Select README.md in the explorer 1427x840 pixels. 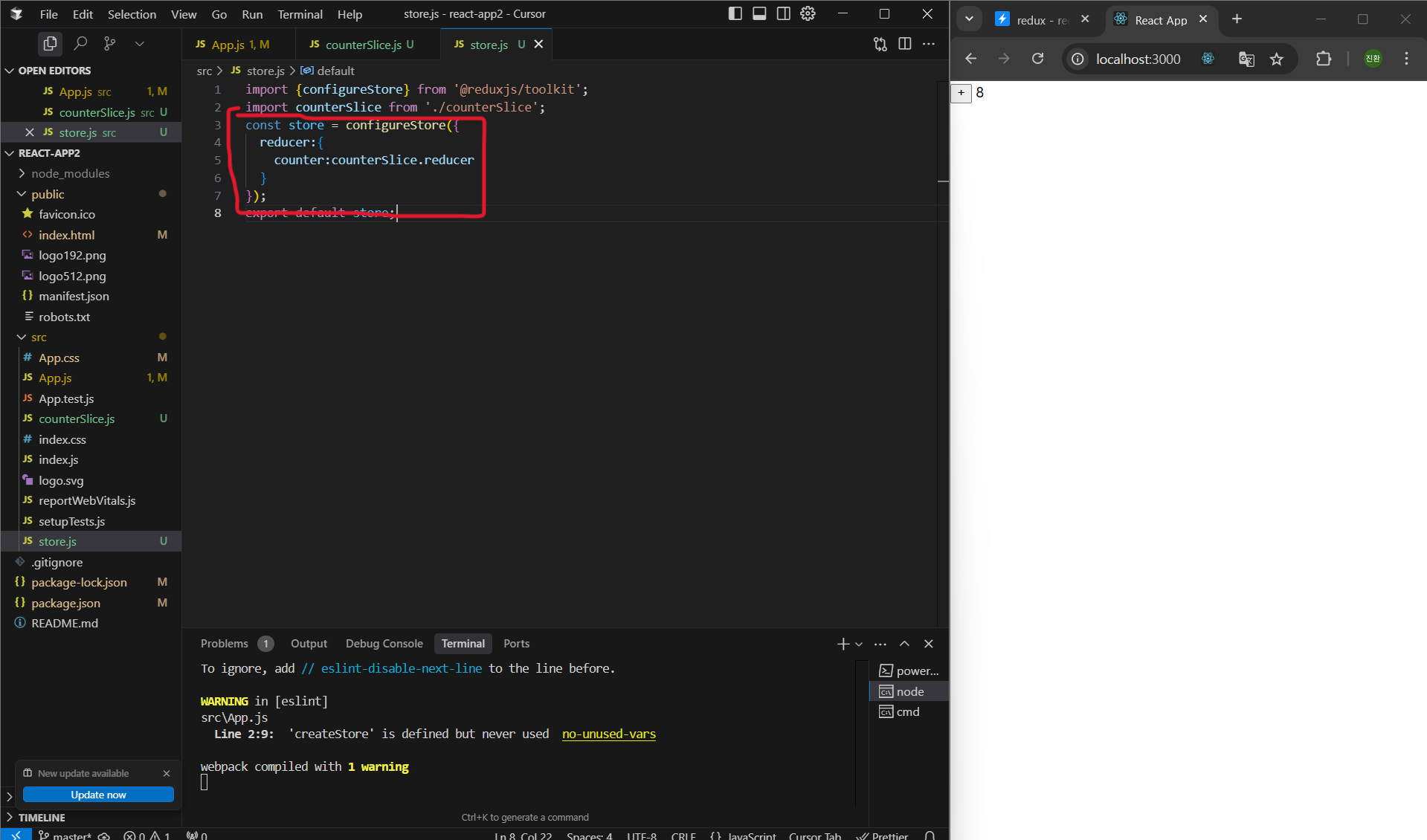click(64, 624)
